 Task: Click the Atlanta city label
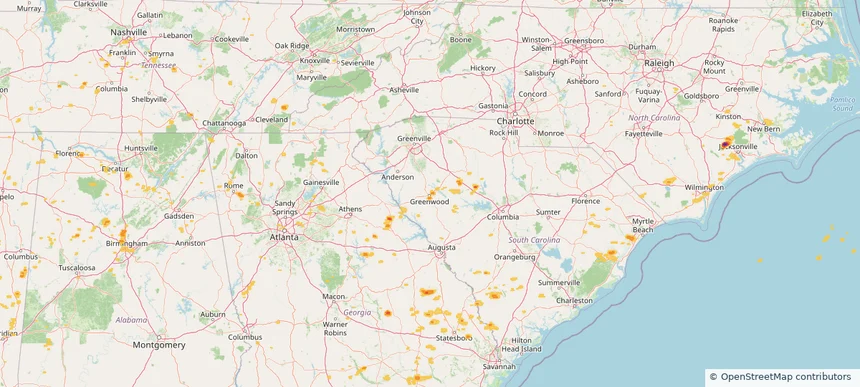(x=284, y=237)
